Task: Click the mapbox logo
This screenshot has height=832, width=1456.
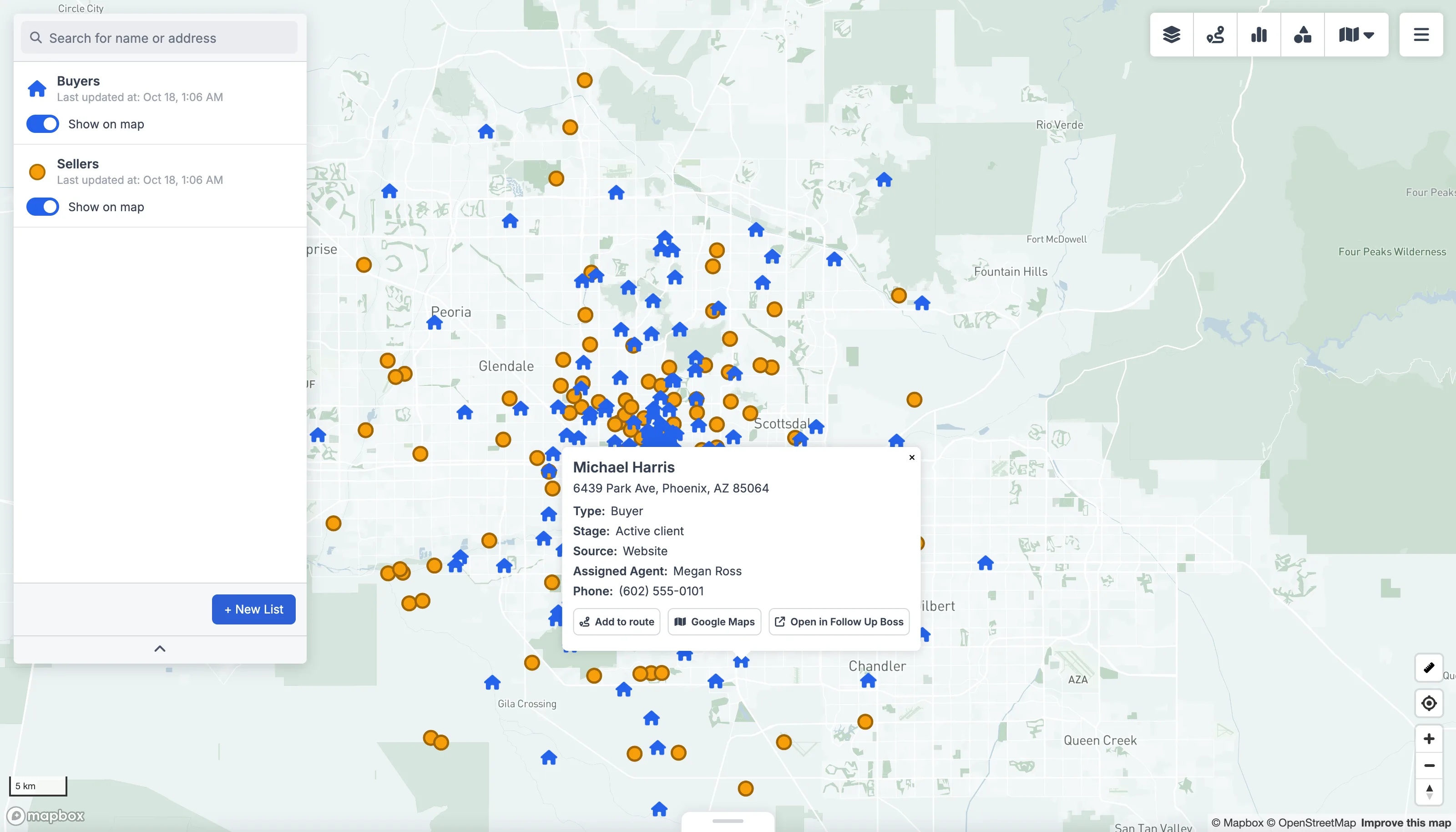Action: point(45,816)
